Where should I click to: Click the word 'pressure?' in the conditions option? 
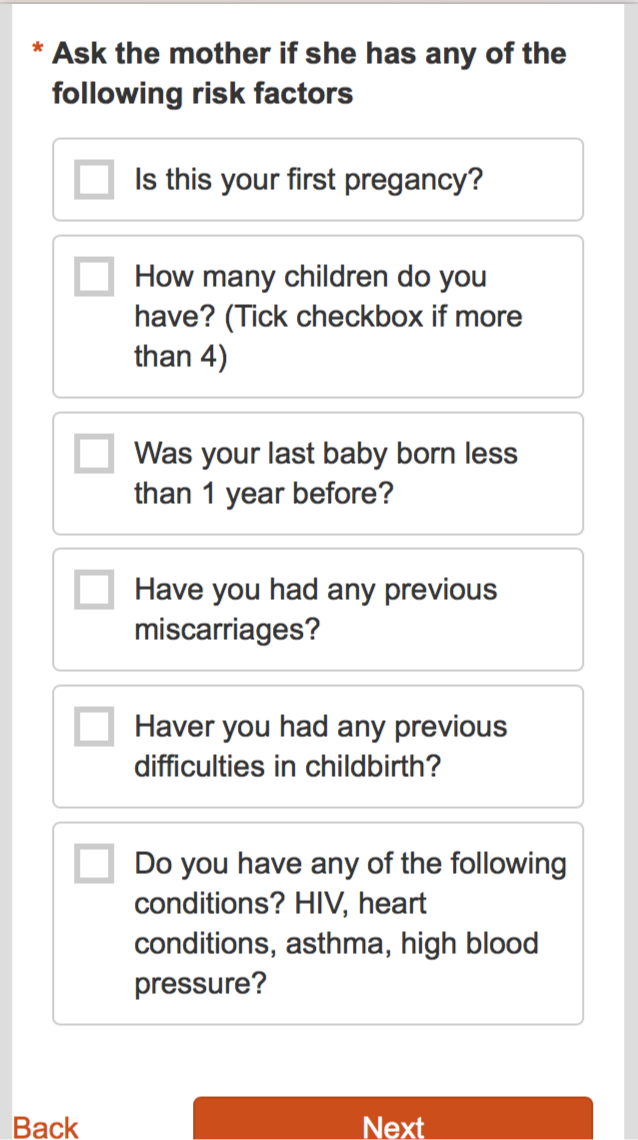coord(200,984)
